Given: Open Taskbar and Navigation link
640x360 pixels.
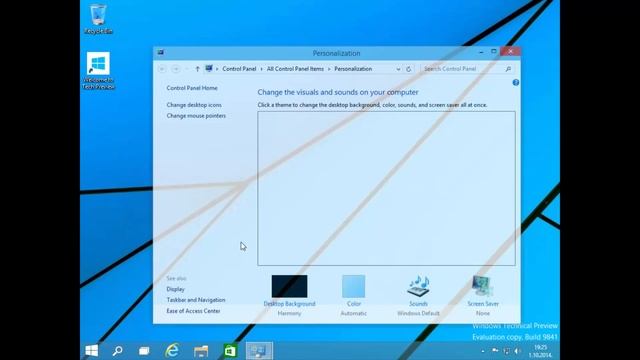Looking at the screenshot, I should point(196,300).
